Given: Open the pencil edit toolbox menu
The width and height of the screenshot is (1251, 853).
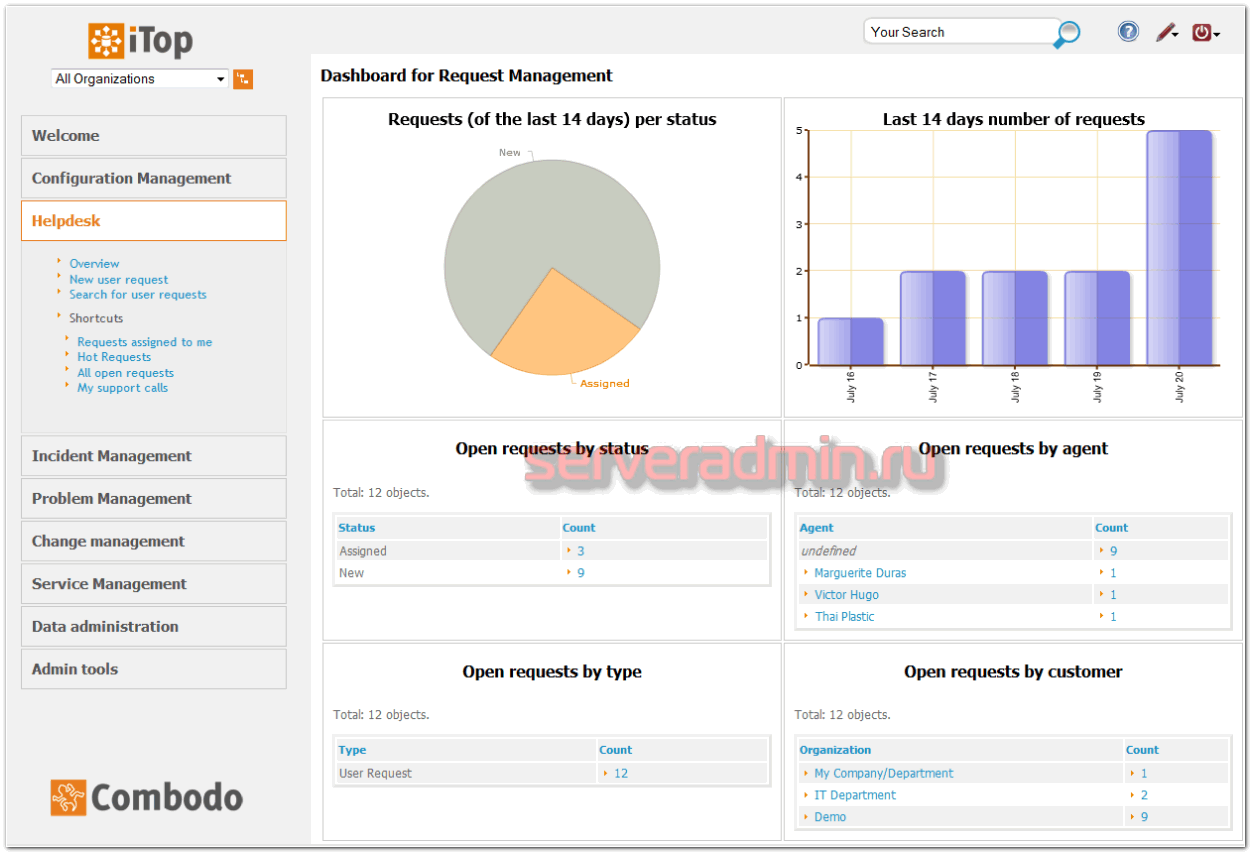Looking at the screenshot, I should click(1167, 33).
